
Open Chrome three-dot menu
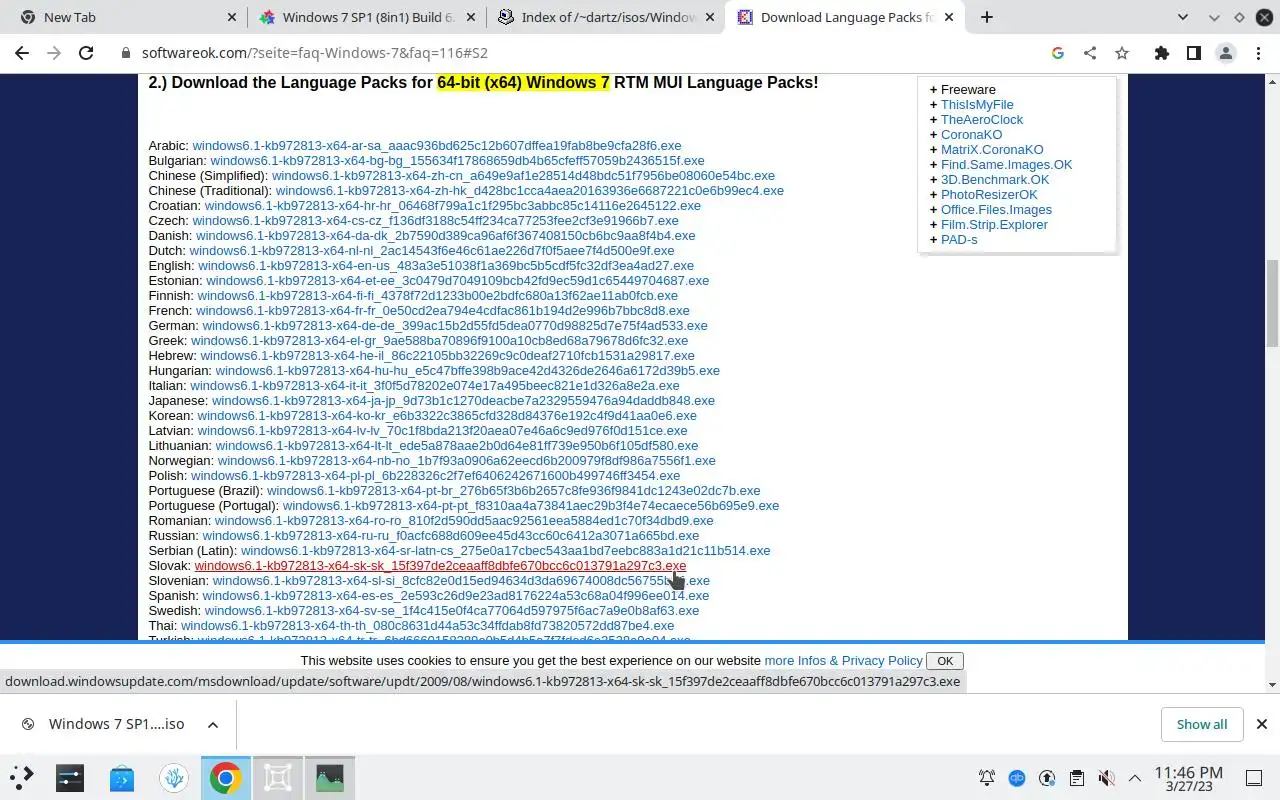(1257, 53)
